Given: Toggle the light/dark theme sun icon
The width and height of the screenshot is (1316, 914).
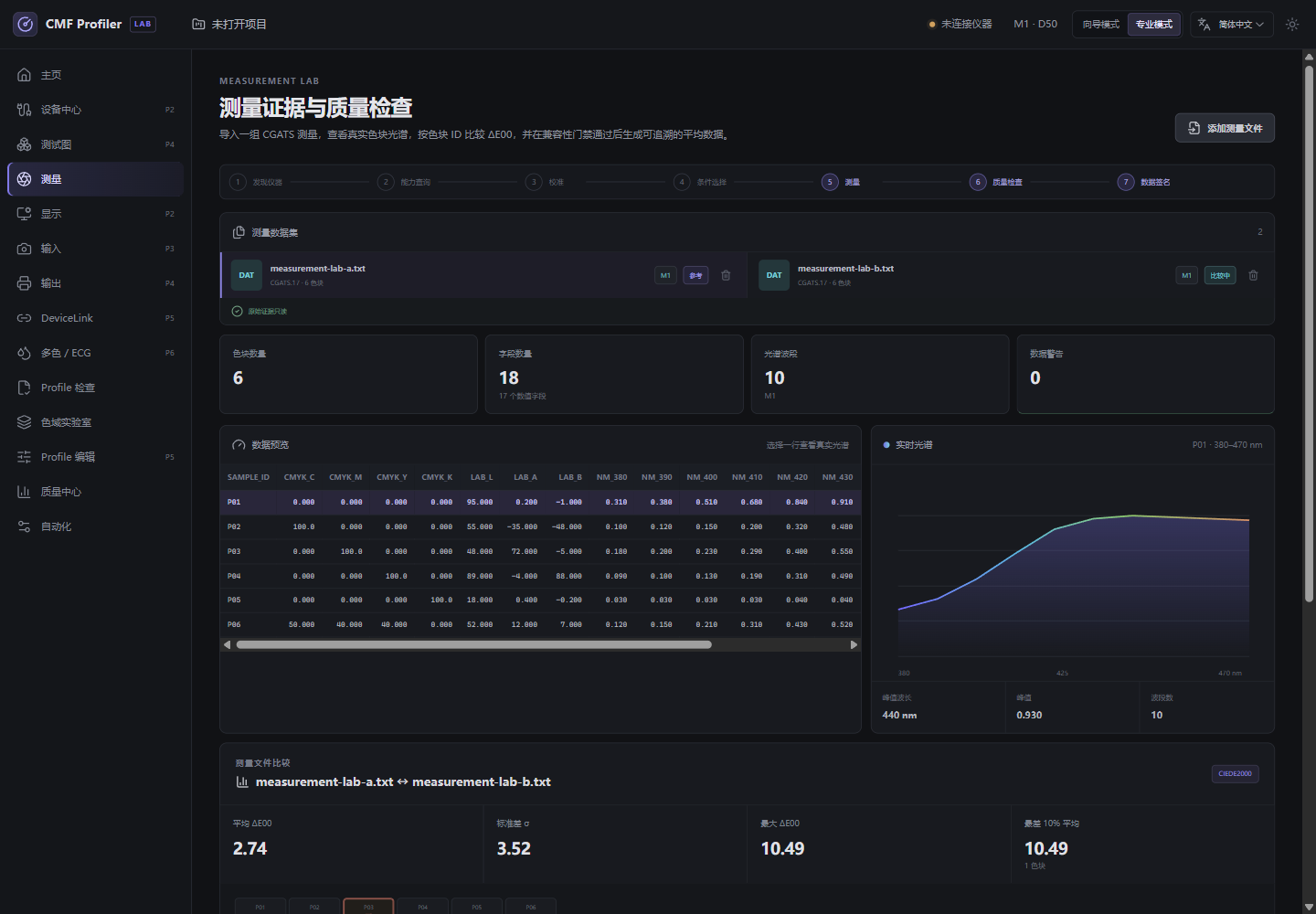Looking at the screenshot, I should [1292, 25].
